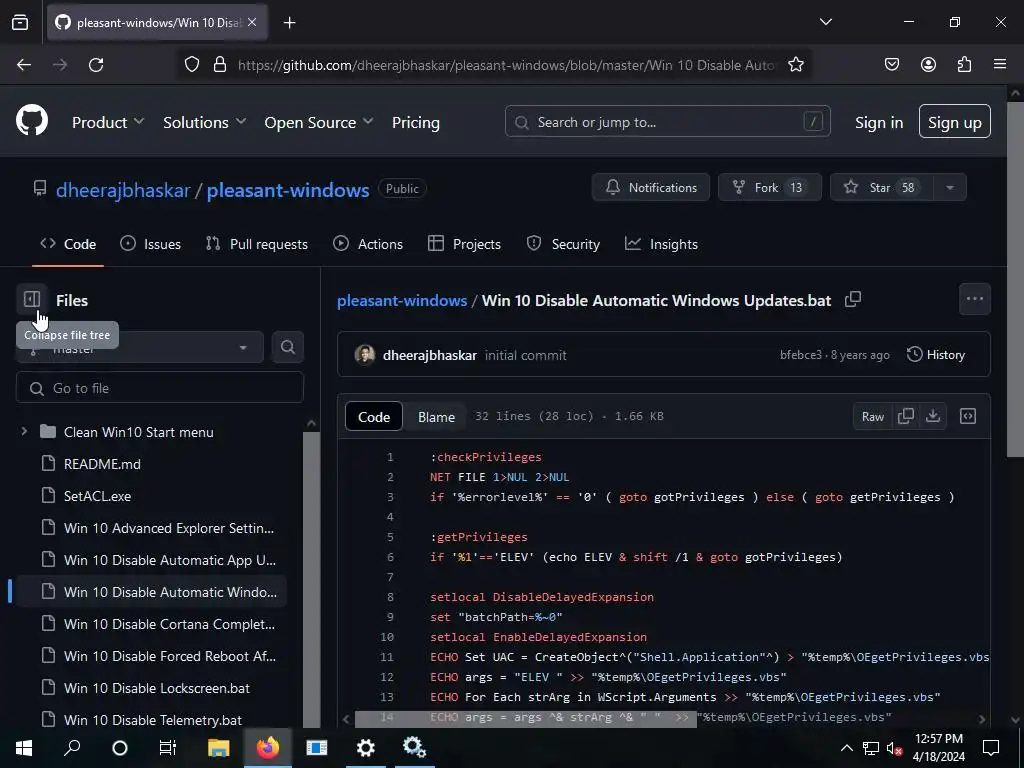The height and width of the screenshot is (768, 1024).
Task: Open the Security tab
Action: pyautogui.click(x=563, y=244)
